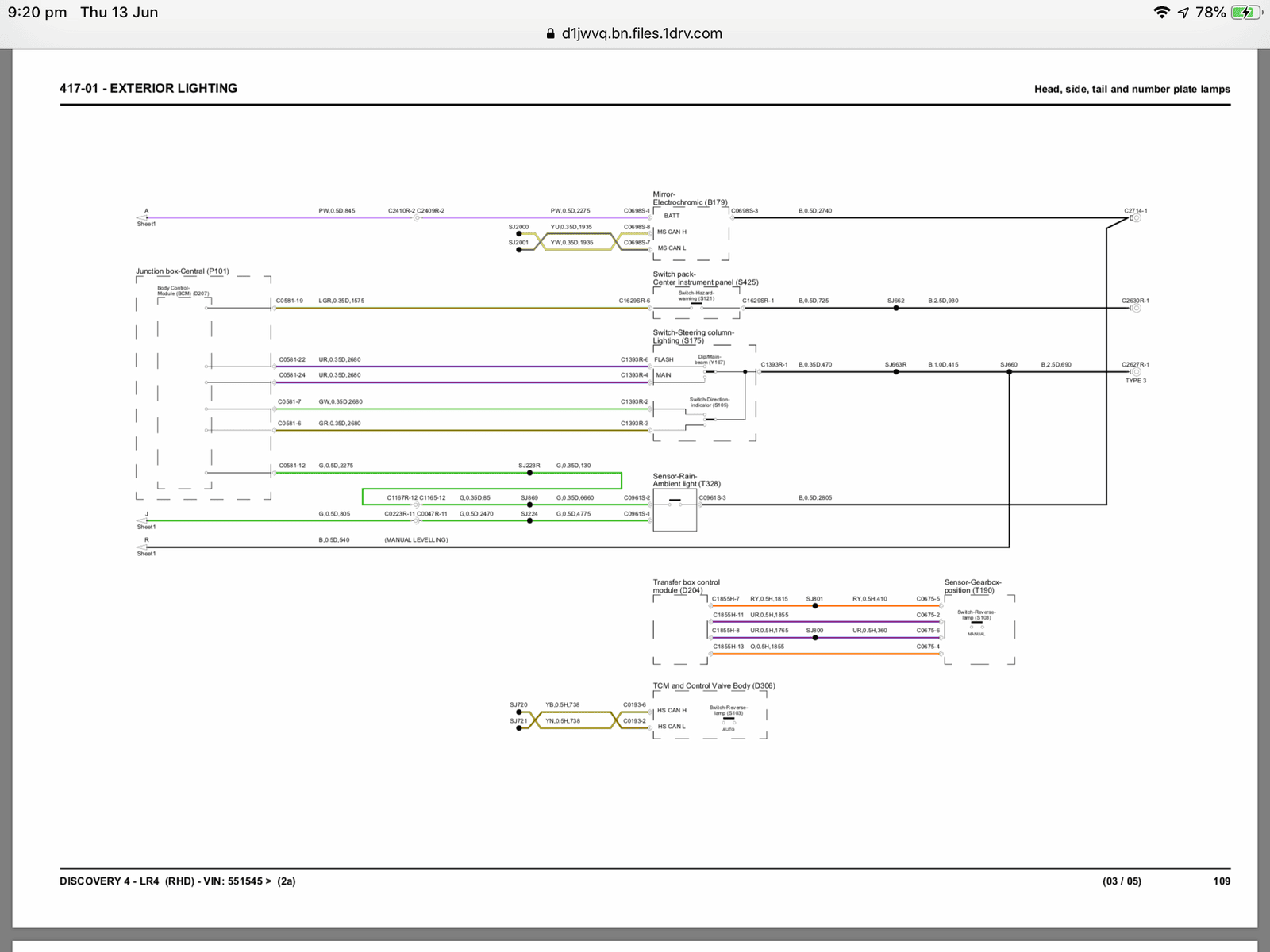Tap splice dot SJ800
The width and height of the screenshot is (1270, 952).
(815, 637)
